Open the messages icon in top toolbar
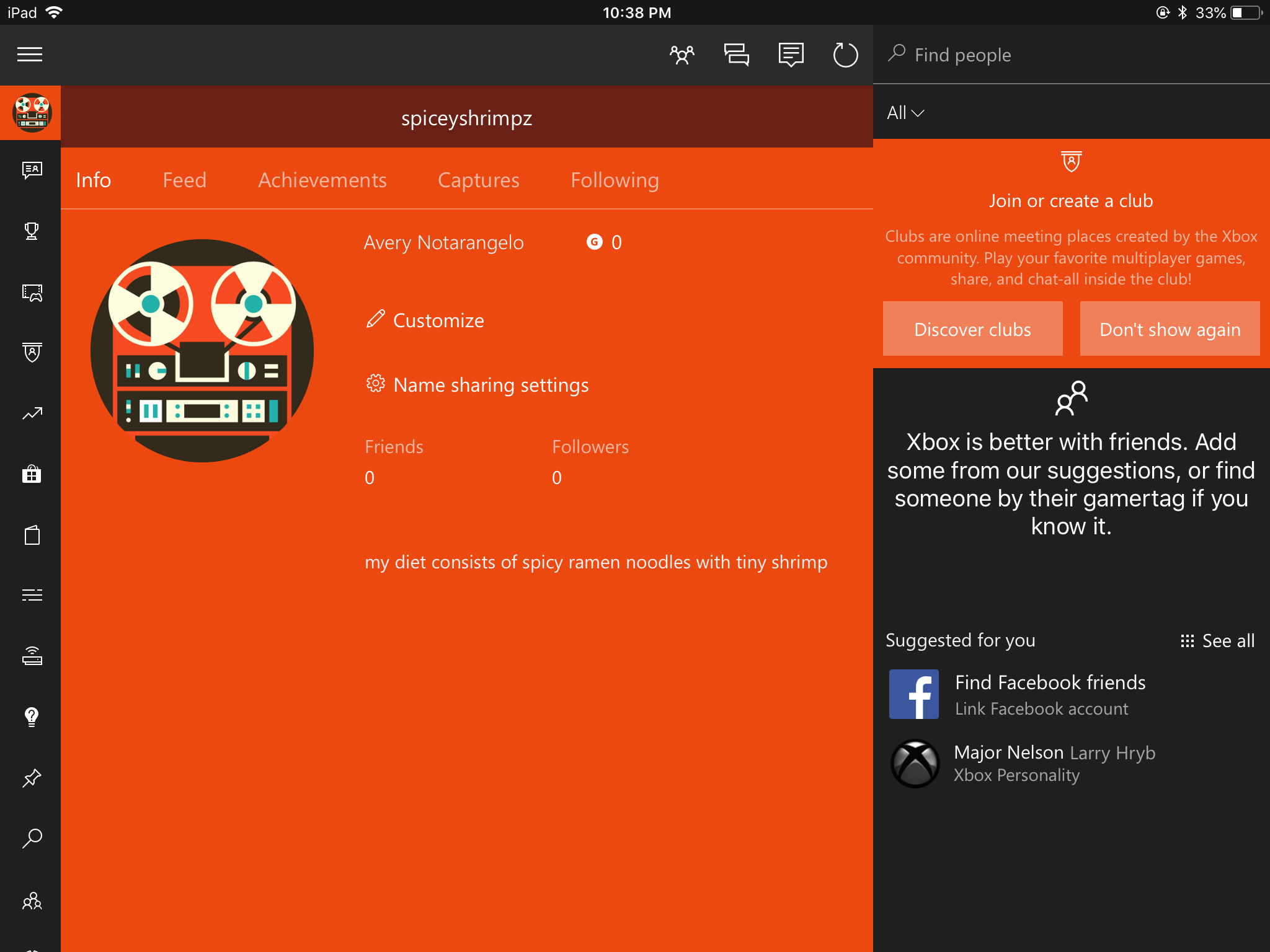This screenshot has height=952, width=1270. point(791,55)
